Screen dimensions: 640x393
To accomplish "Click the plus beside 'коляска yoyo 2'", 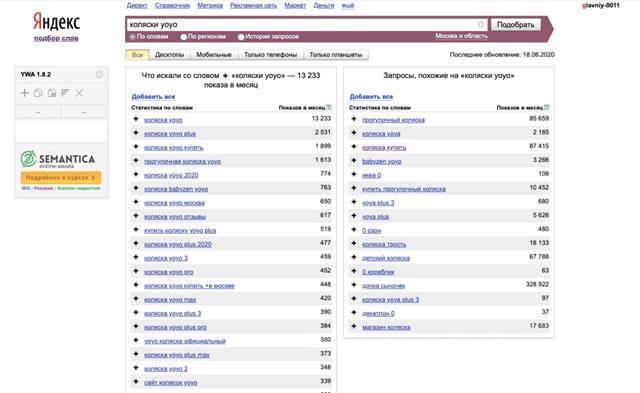I will (x=136, y=368).
